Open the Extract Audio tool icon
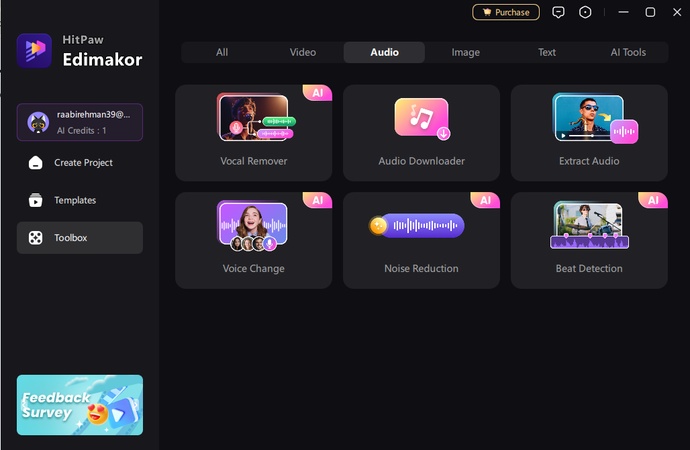 [x=595, y=118]
